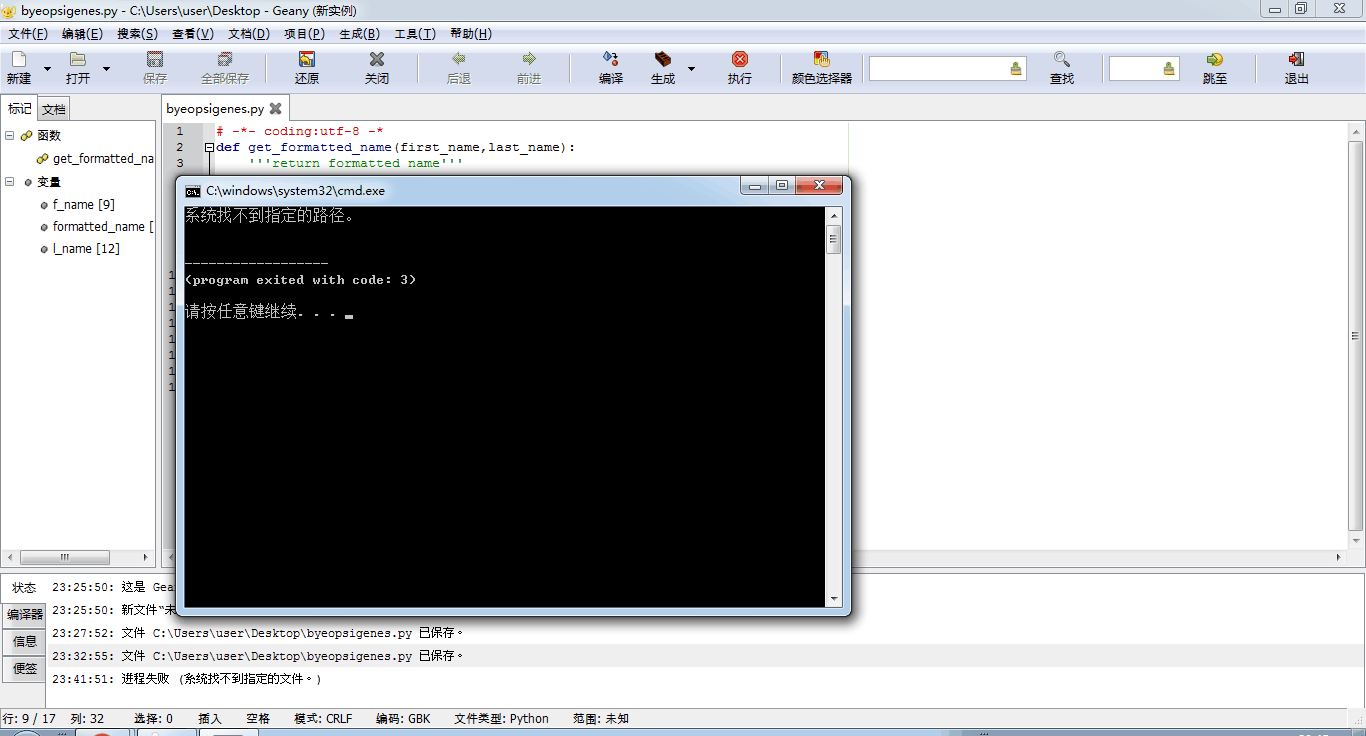Click the 查找 (Find) magnifier icon
The image size is (1366, 736).
click(1061, 60)
